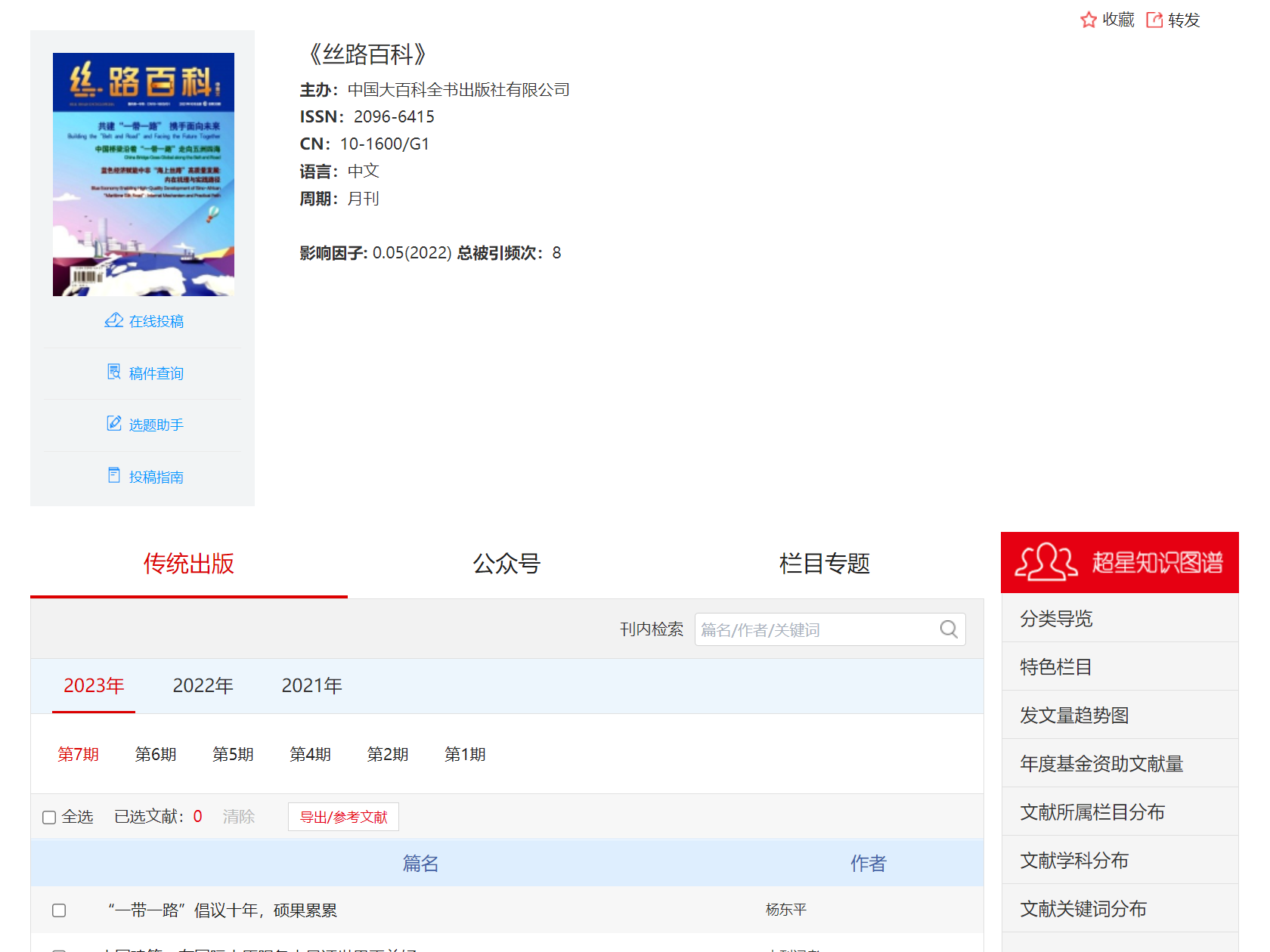Click 清除 to clear selection
Screen dimensions: 1270x952
(x=239, y=817)
